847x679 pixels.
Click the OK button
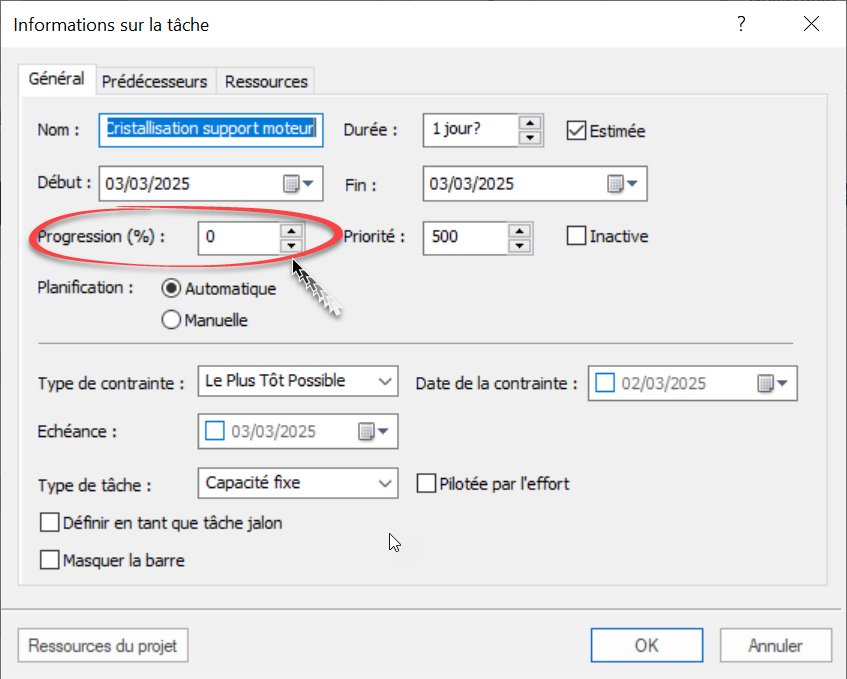646,645
